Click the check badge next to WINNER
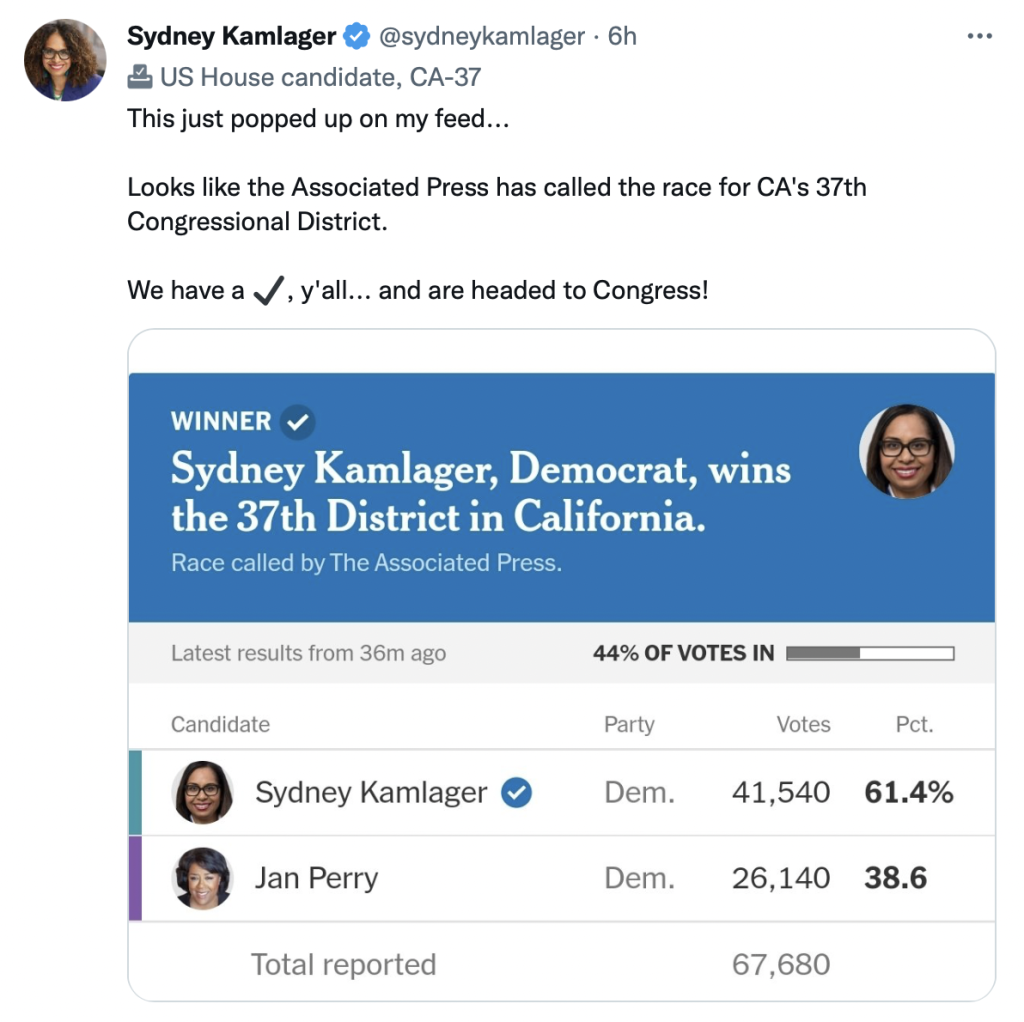Image resolution: width=1024 pixels, height=1022 pixels. tap(297, 422)
